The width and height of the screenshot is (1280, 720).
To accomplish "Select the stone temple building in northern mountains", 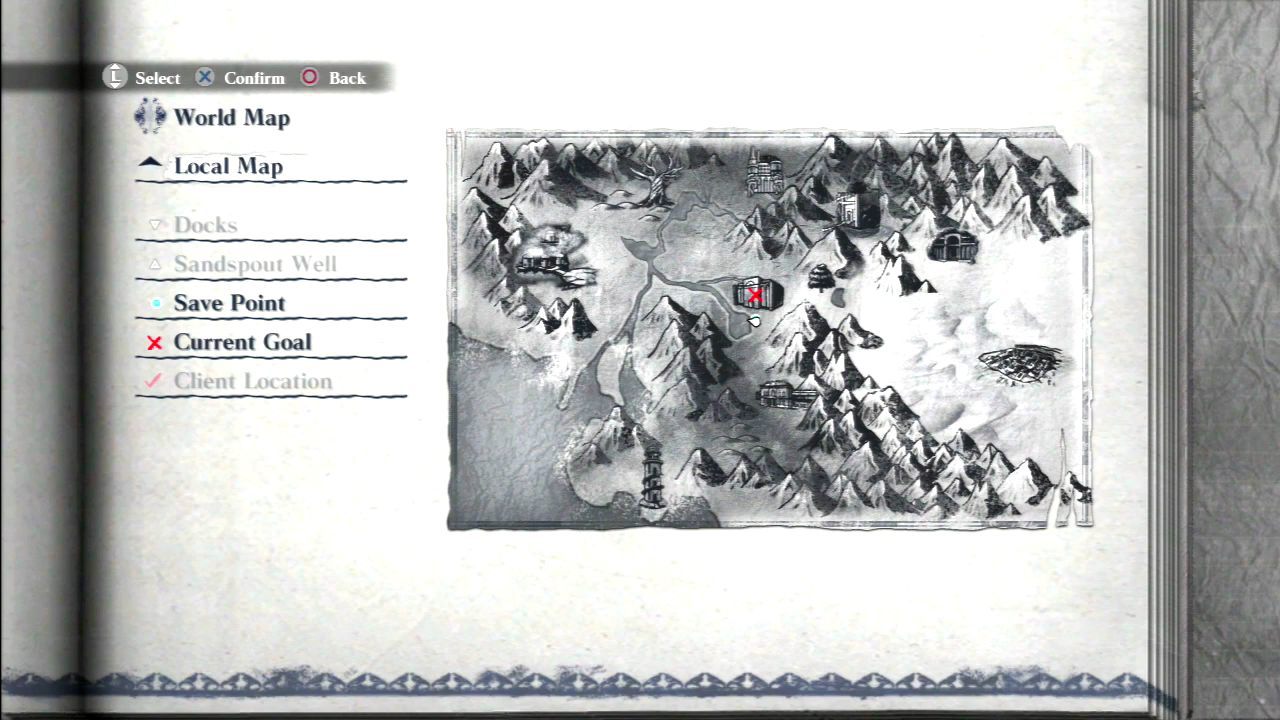I will pyautogui.click(x=856, y=209).
